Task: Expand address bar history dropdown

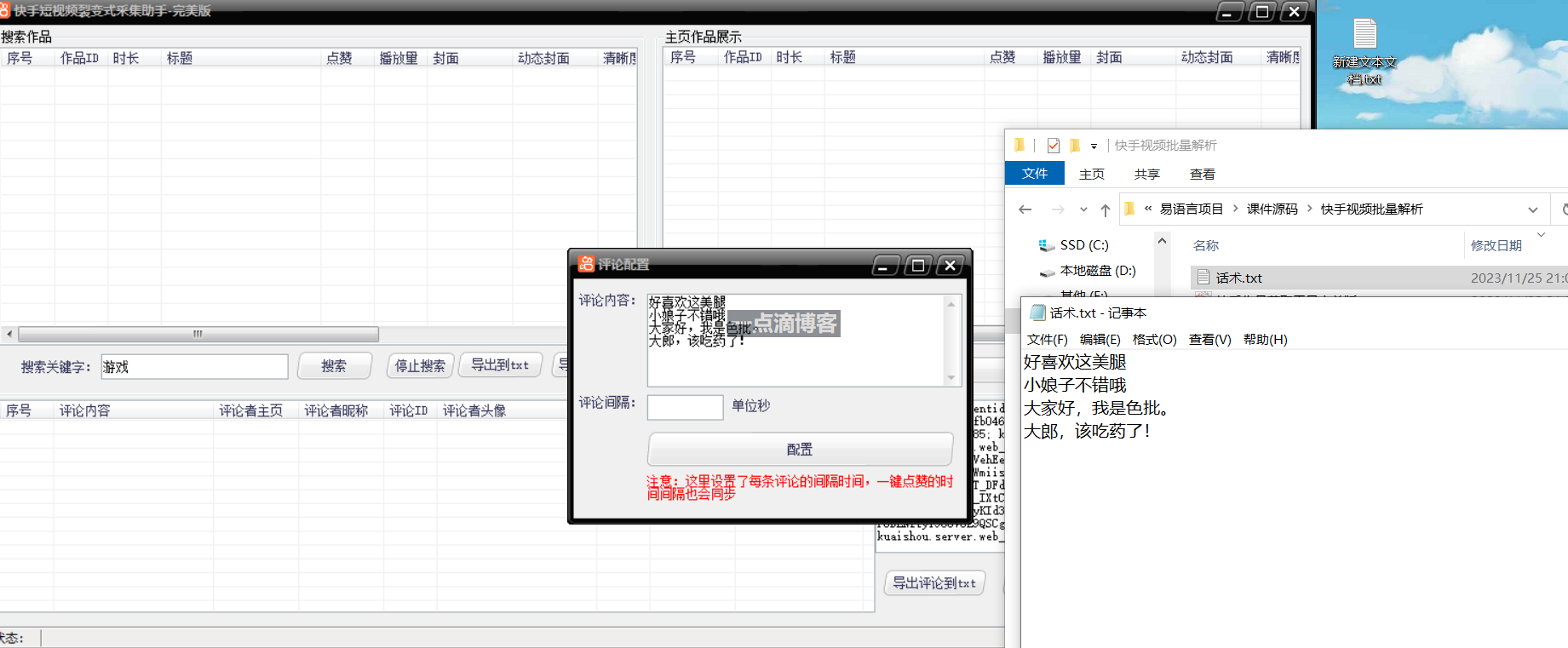Action: (1533, 209)
